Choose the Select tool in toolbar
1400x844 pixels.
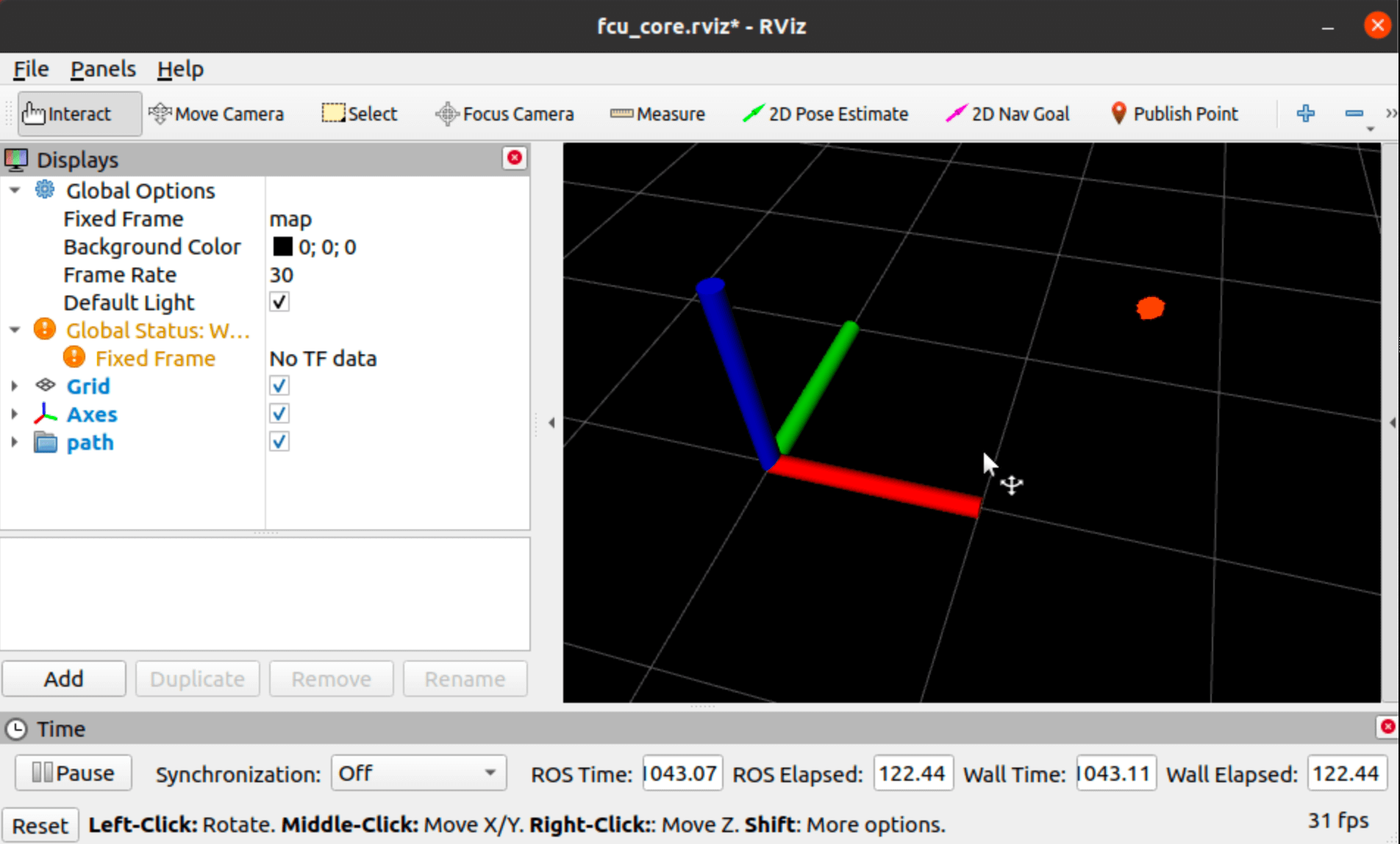pyautogui.click(x=360, y=114)
